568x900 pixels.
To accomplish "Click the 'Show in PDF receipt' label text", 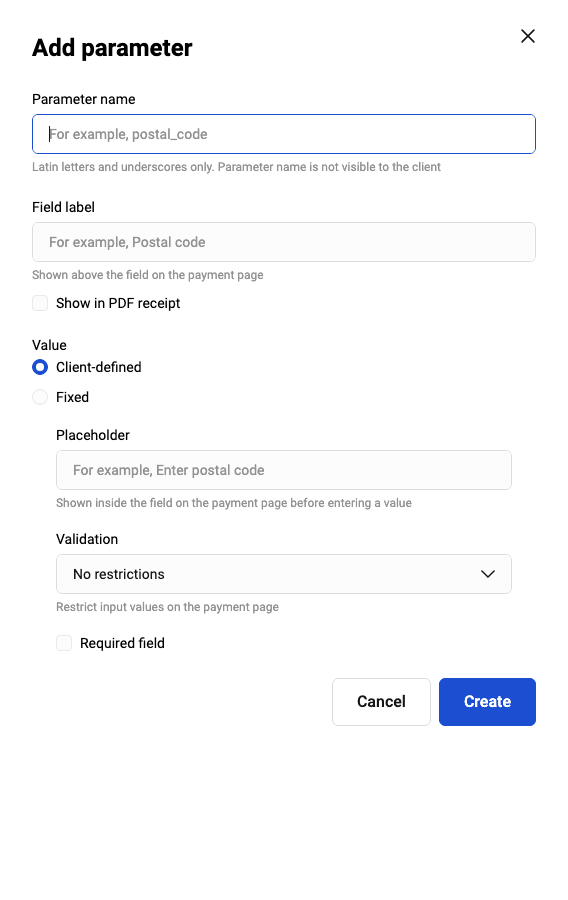I will coord(118,303).
